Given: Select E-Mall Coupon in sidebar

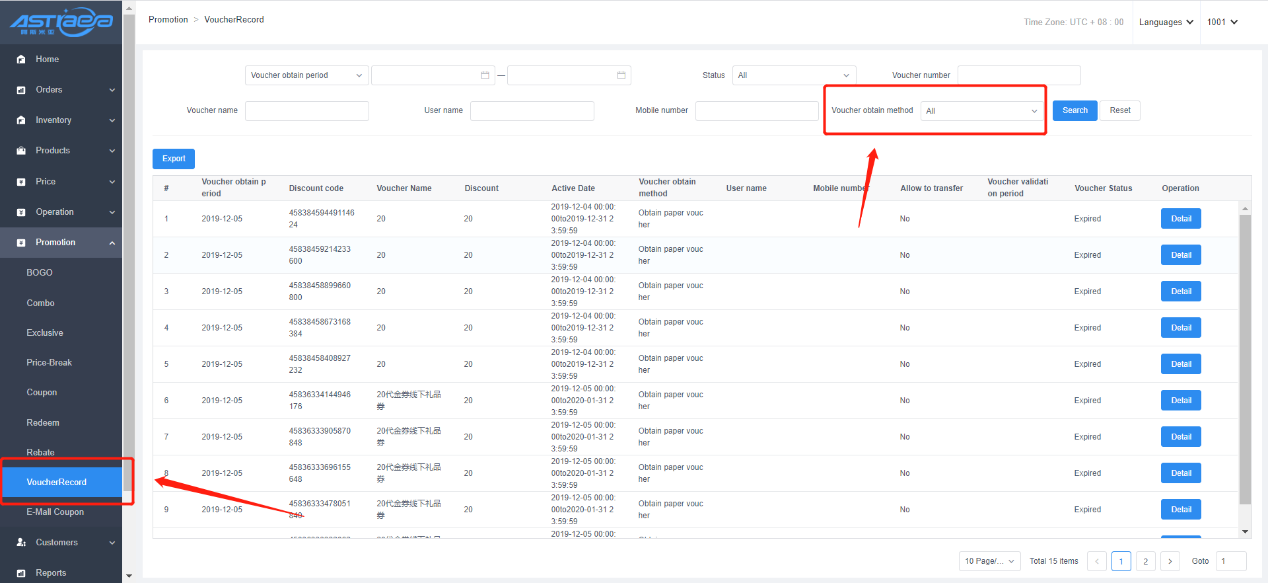Looking at the screenshot, I should [55, 512].
